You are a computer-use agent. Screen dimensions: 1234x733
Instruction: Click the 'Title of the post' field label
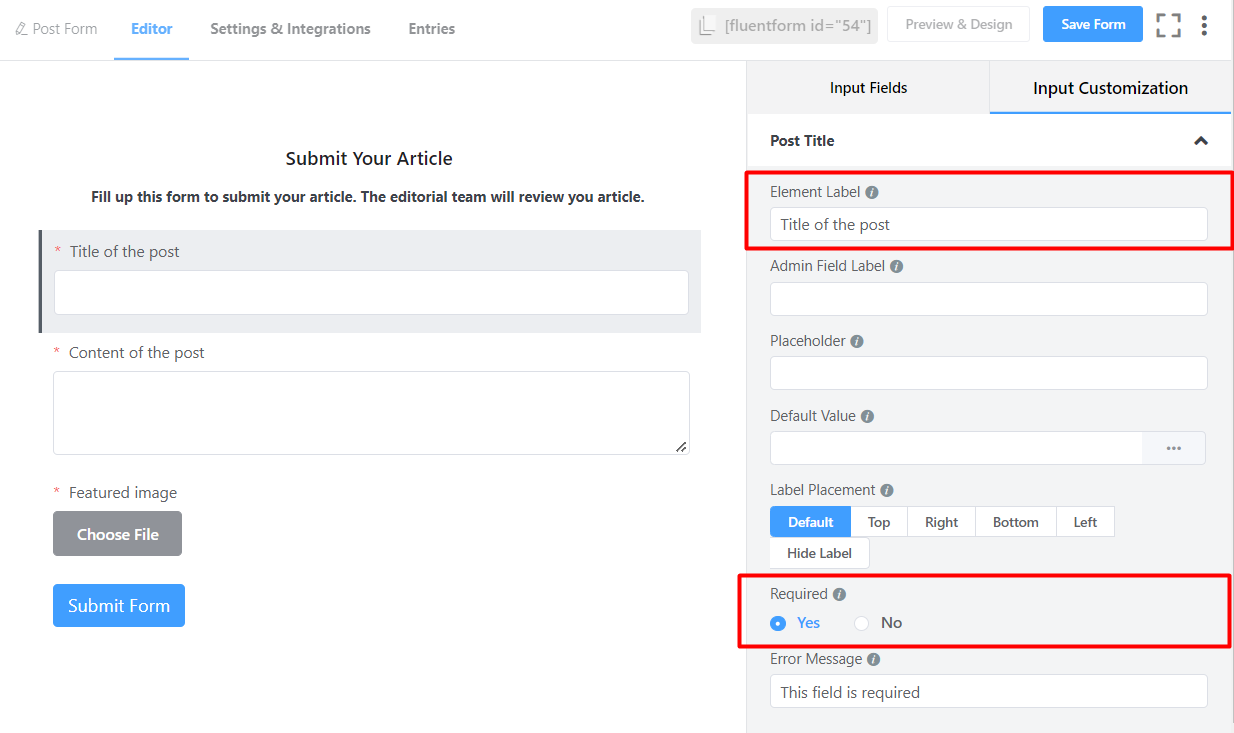click(x=125, y=252)
